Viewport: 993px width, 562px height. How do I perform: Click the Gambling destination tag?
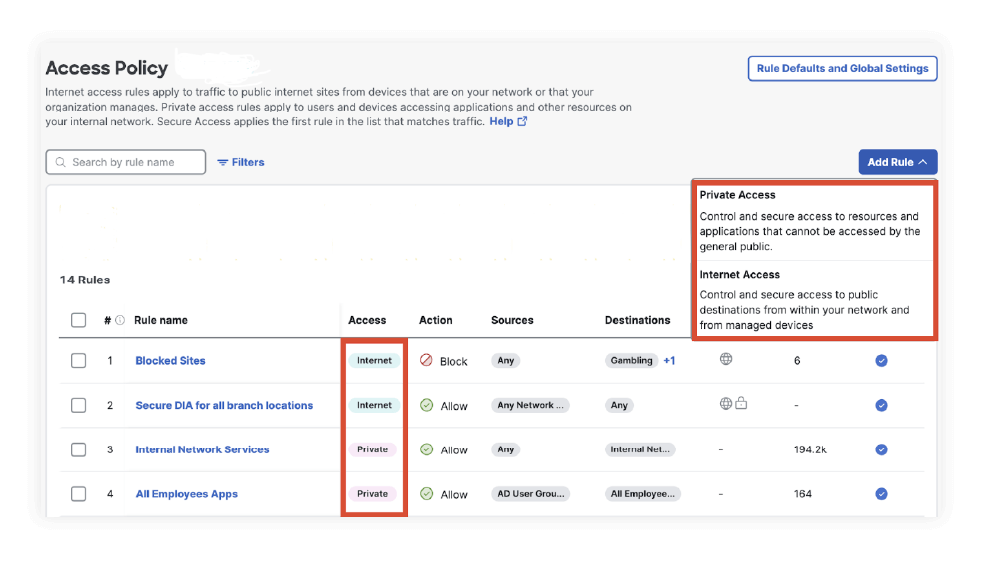tap(631, 361)
